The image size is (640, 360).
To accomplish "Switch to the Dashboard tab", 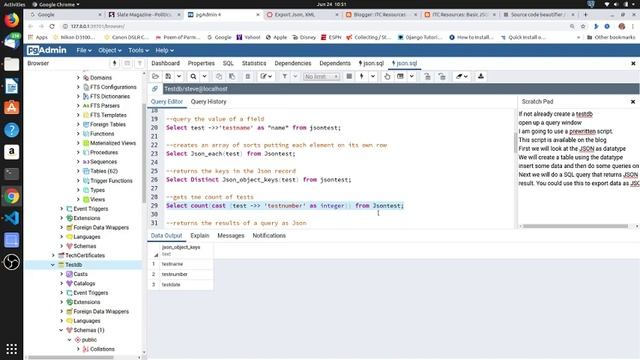I will pos(165,63).
